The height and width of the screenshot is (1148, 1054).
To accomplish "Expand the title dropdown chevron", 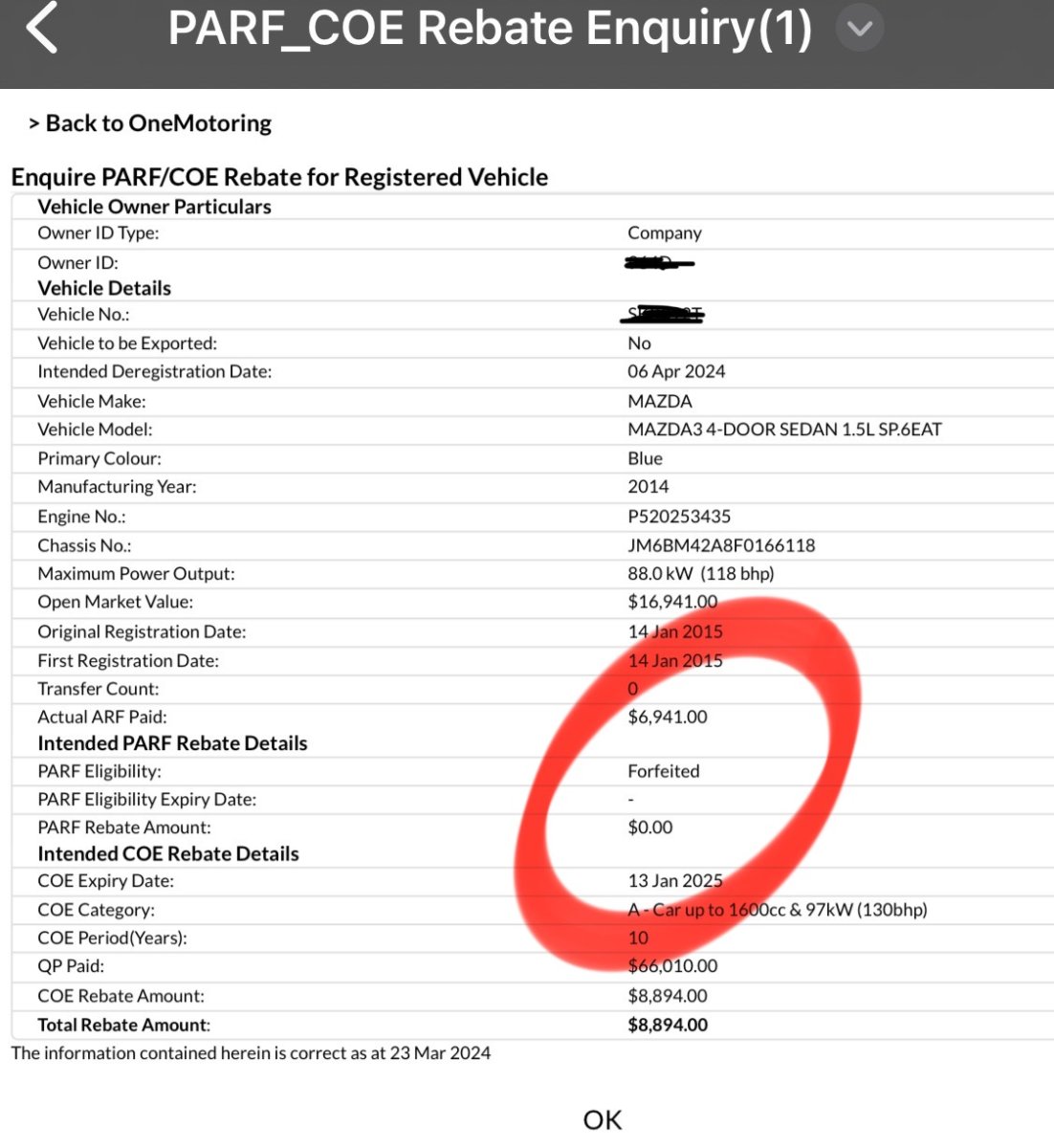I will point(860,29).
